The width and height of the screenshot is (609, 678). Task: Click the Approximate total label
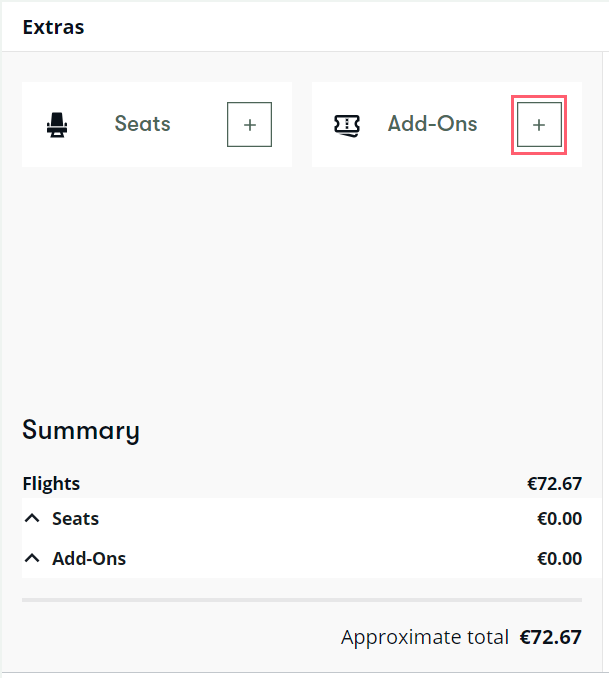tap(424, 637)
